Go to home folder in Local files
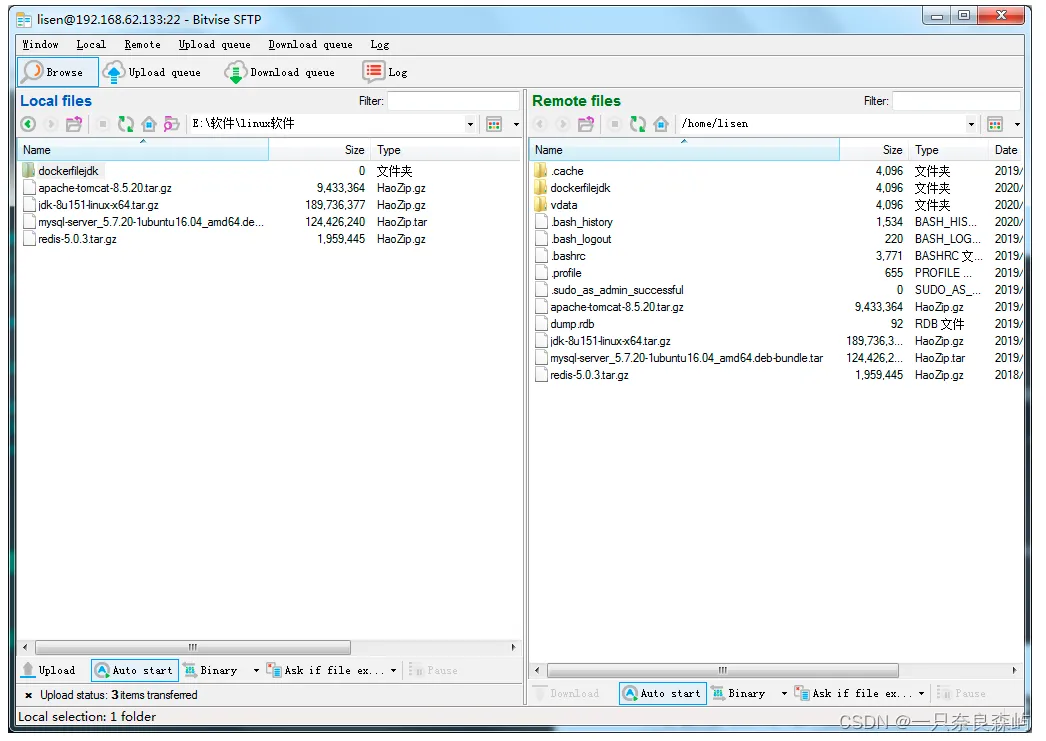This screenshot has height=741, width=1046. pos(149,124)
